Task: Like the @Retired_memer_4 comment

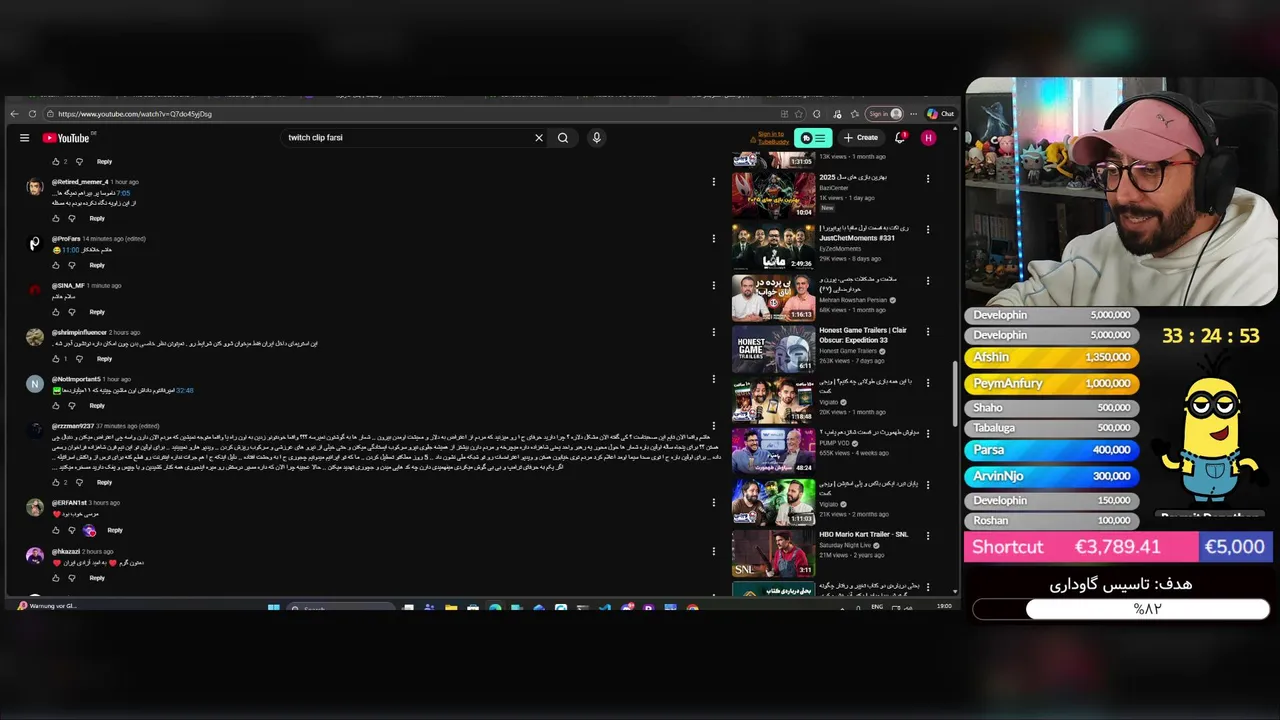Action: click(x=56, y=218)
